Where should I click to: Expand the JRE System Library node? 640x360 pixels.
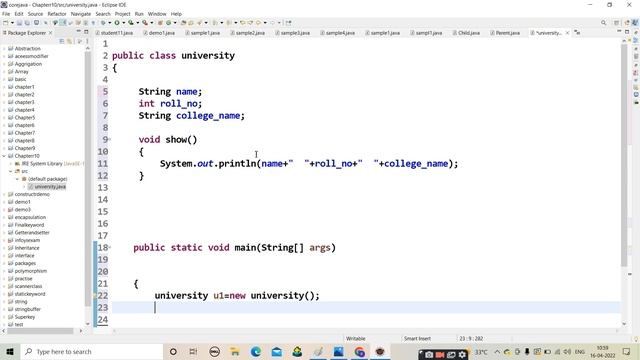11,164
